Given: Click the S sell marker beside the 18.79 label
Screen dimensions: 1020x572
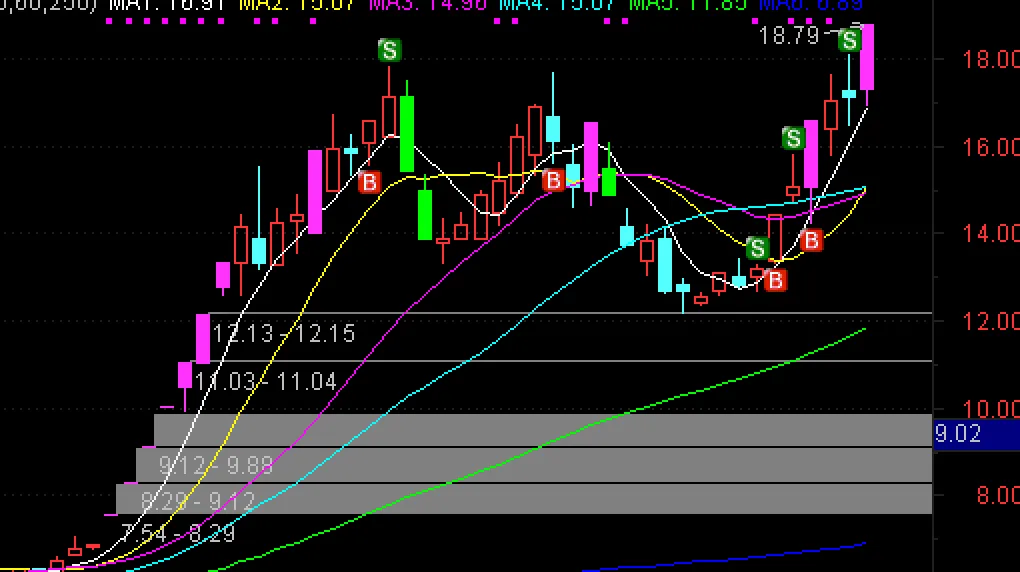Looking at the screenshot, I should [x=850, y=41].
